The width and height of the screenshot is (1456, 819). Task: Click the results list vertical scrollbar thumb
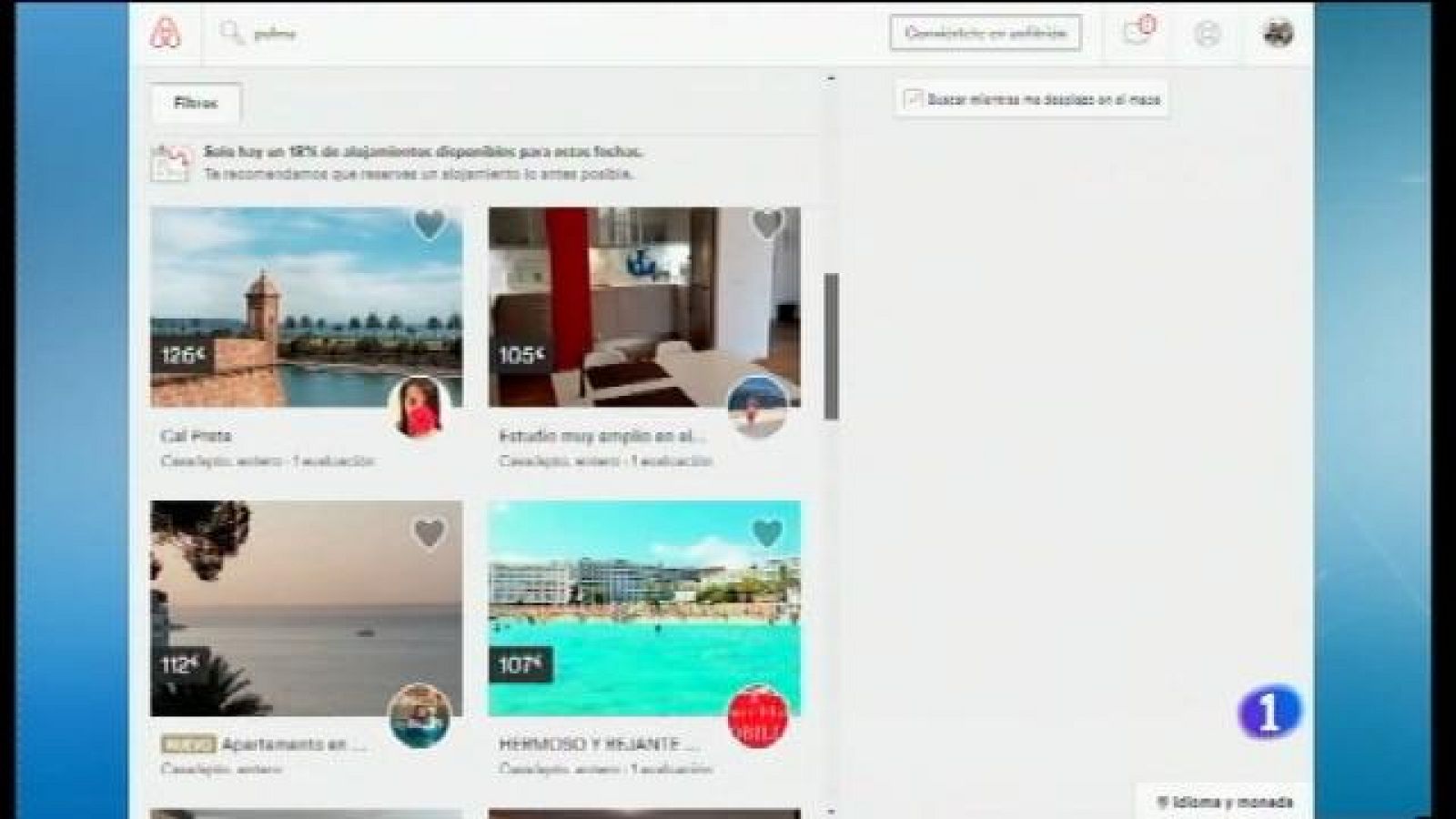pyautogui.click(x=831, y=346)
